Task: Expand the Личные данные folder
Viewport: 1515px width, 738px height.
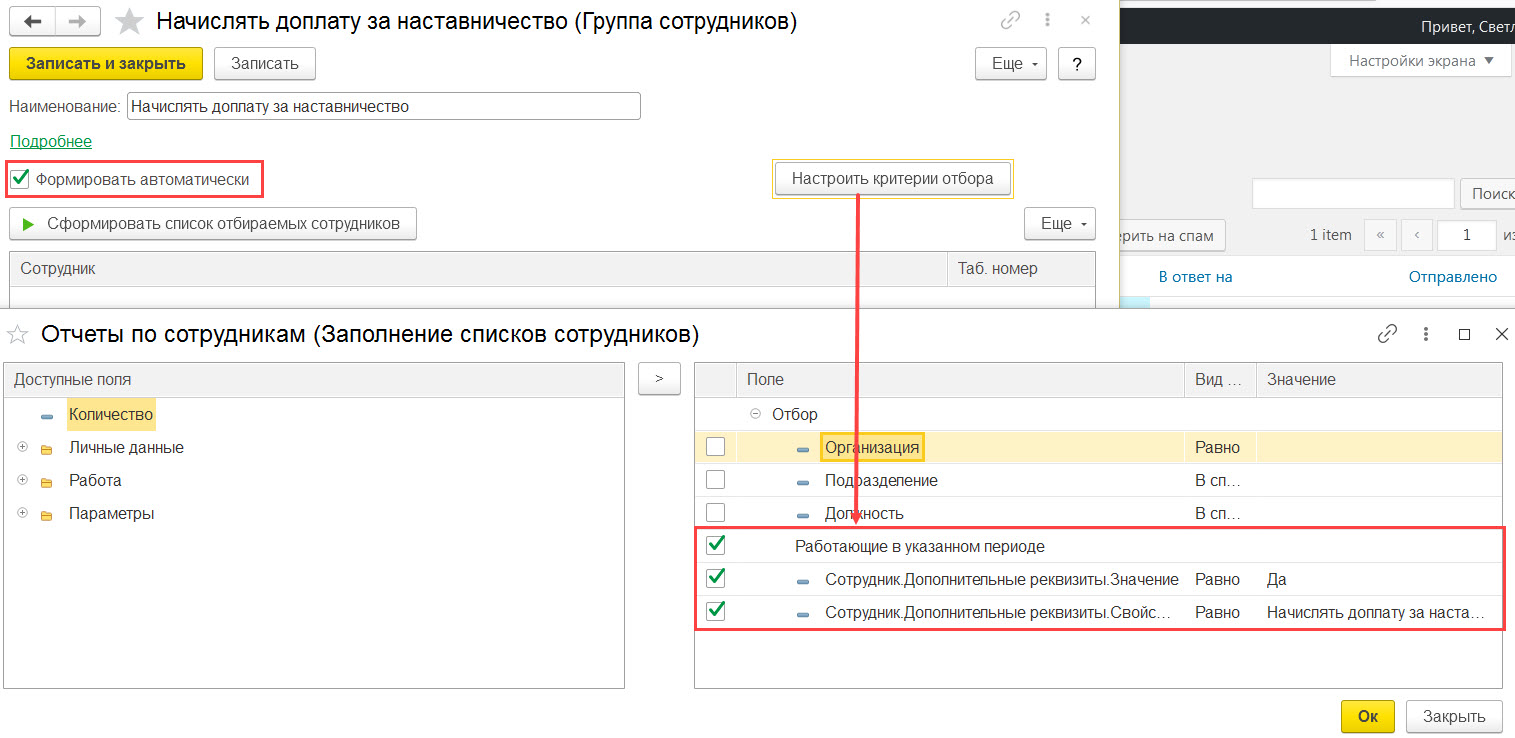Action: click(x=22, y=448)
